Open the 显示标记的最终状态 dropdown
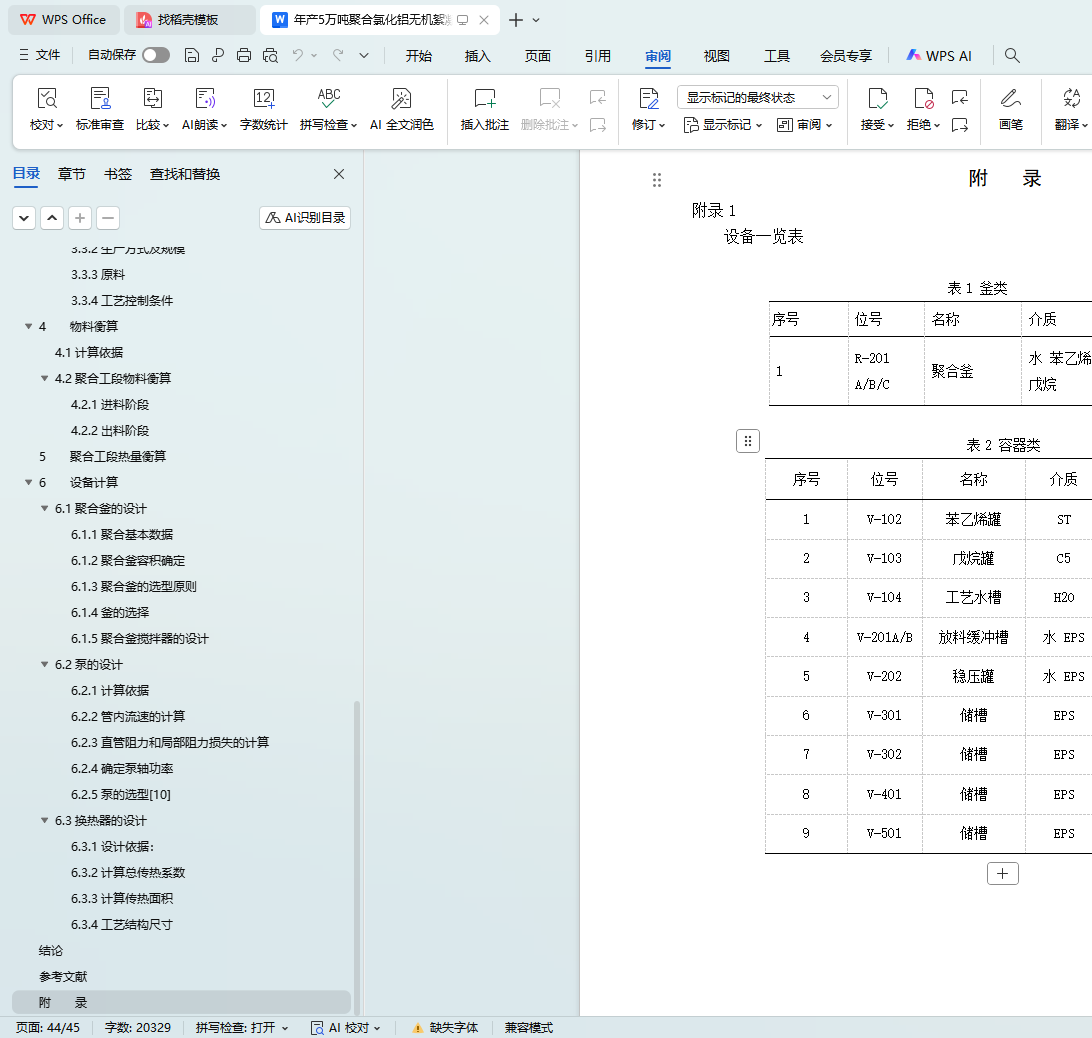 pyautogui.click(x=757, y=97)
